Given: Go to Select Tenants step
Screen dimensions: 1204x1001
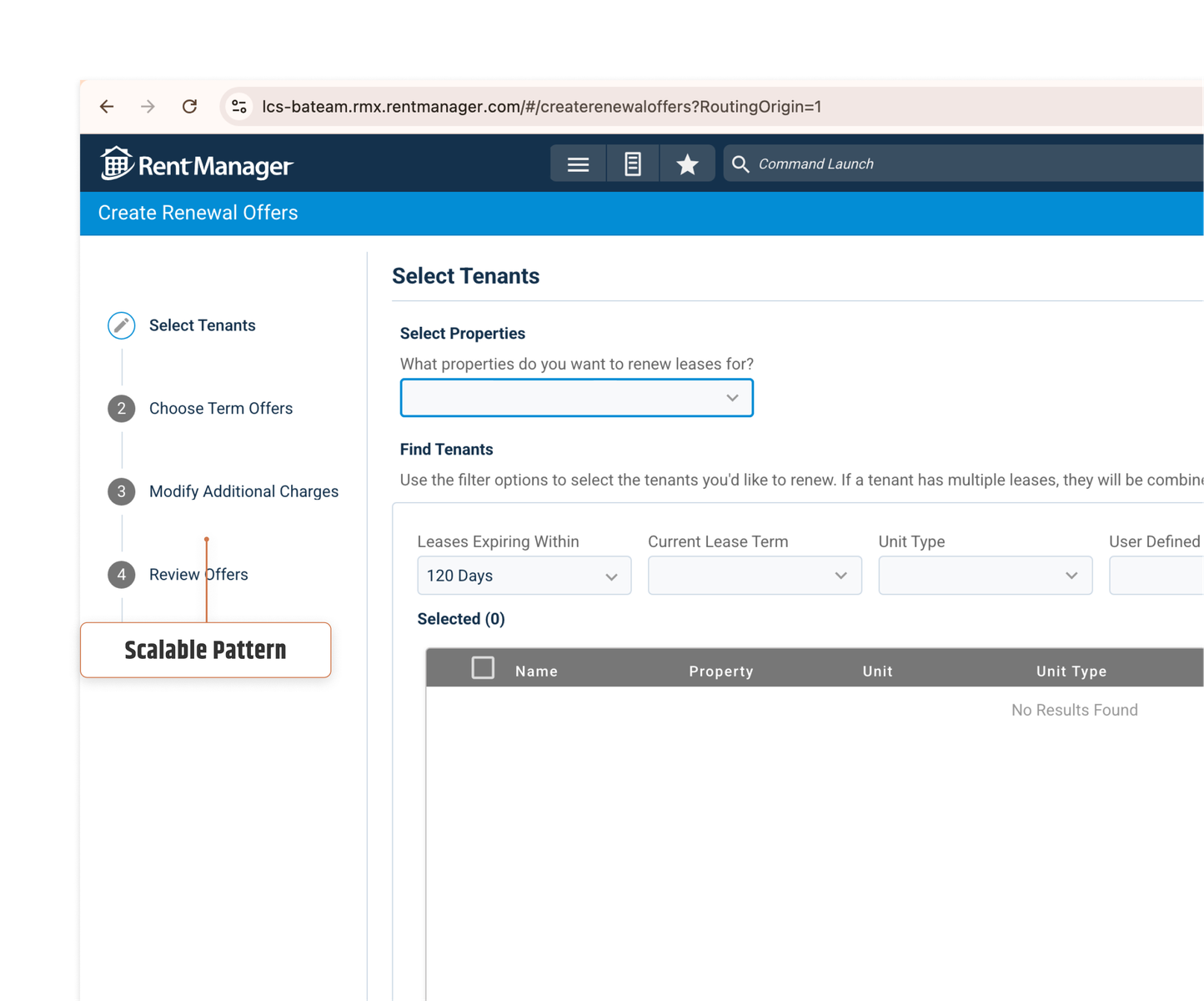Looking at the screenshot, I should tap(203, 325).
